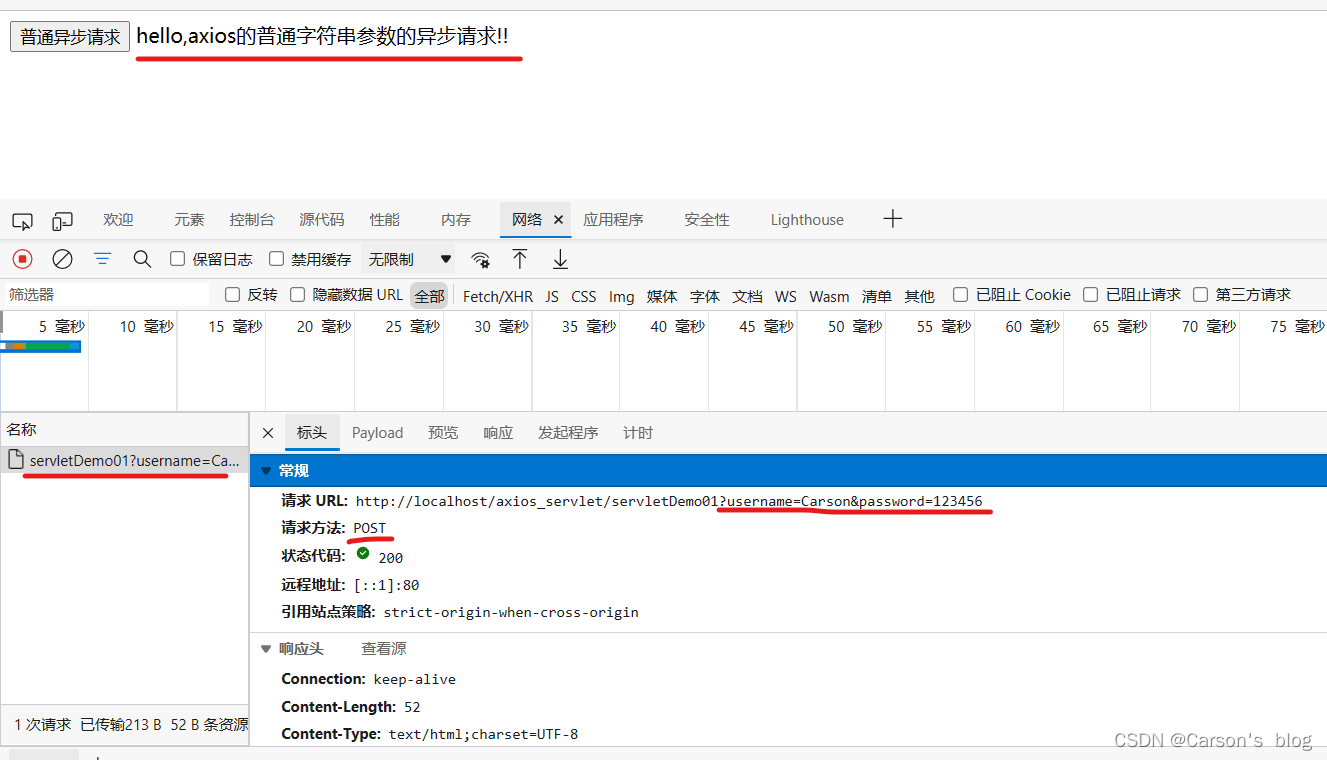
Task: Filter by 媒体 Media requests
Action: click(662, 296)
